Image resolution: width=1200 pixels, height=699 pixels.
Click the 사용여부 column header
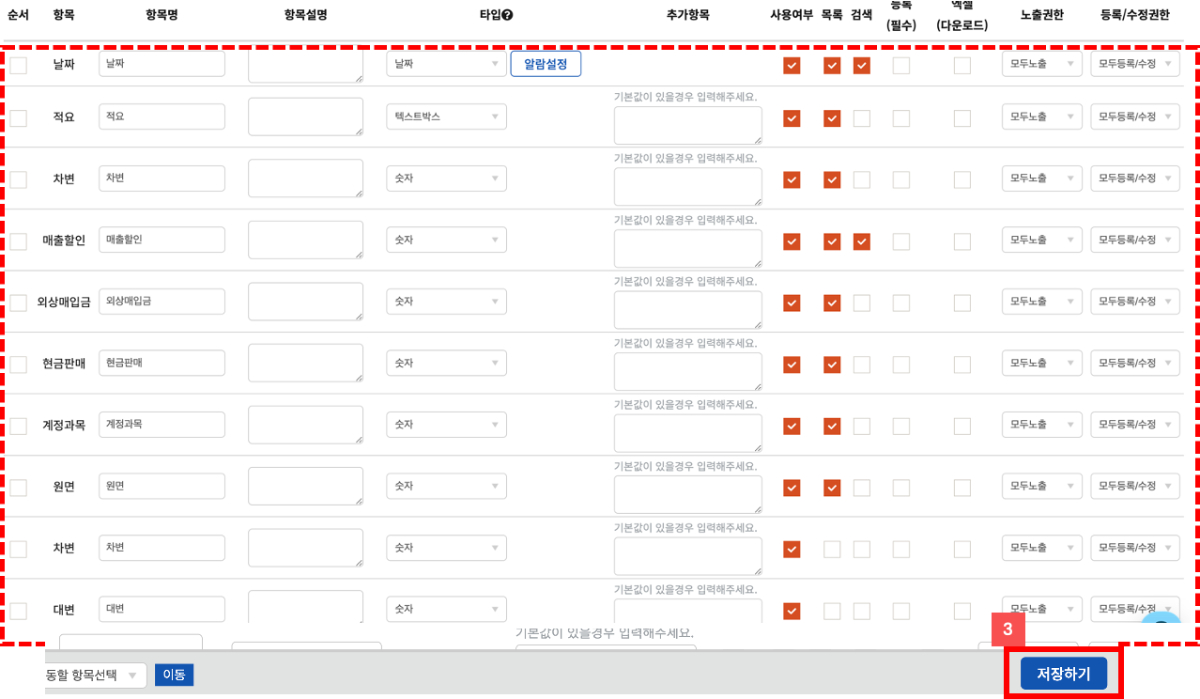pos(791,15)
